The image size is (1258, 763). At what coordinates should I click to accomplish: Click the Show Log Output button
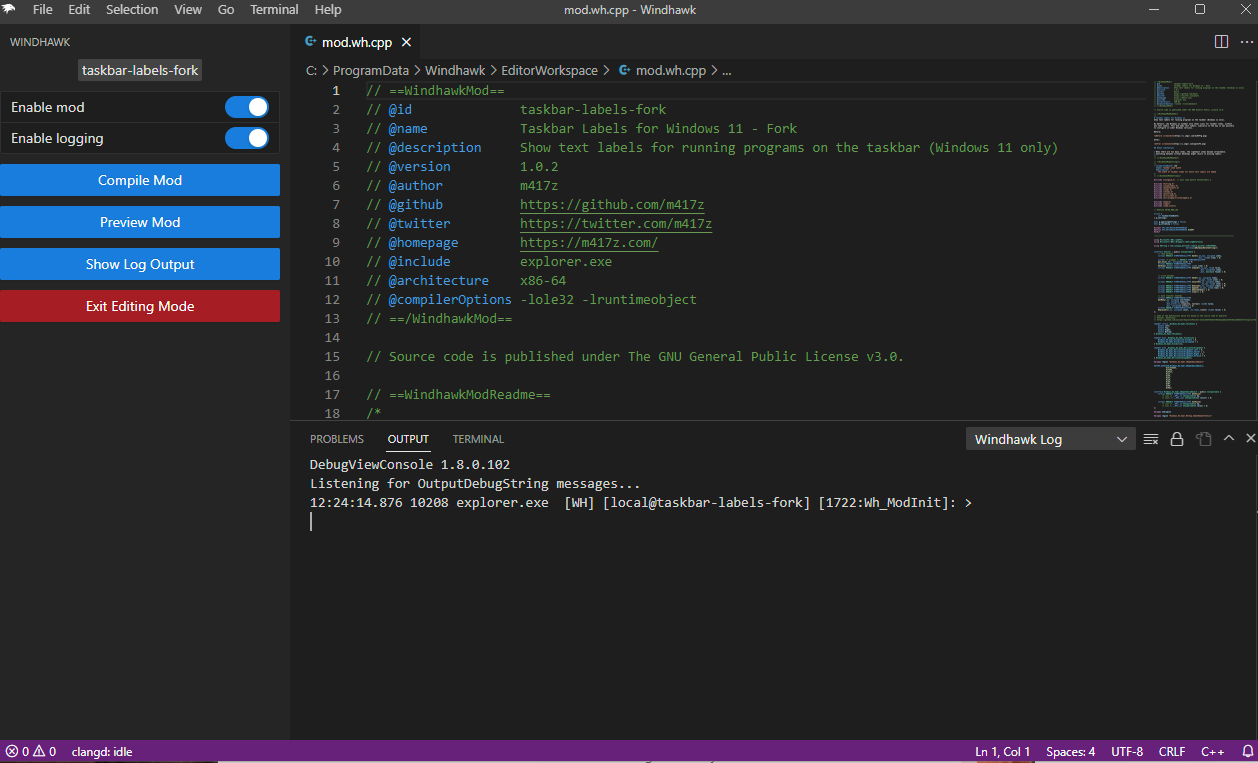pyautogui.click(x=140, y=264)
